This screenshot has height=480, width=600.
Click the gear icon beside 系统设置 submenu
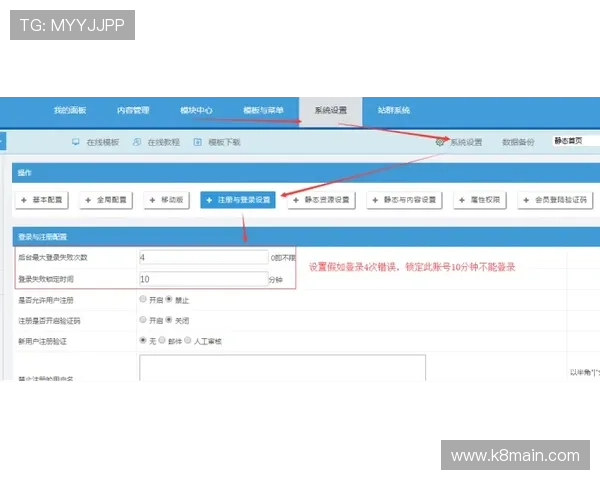(x=440, y=142)
